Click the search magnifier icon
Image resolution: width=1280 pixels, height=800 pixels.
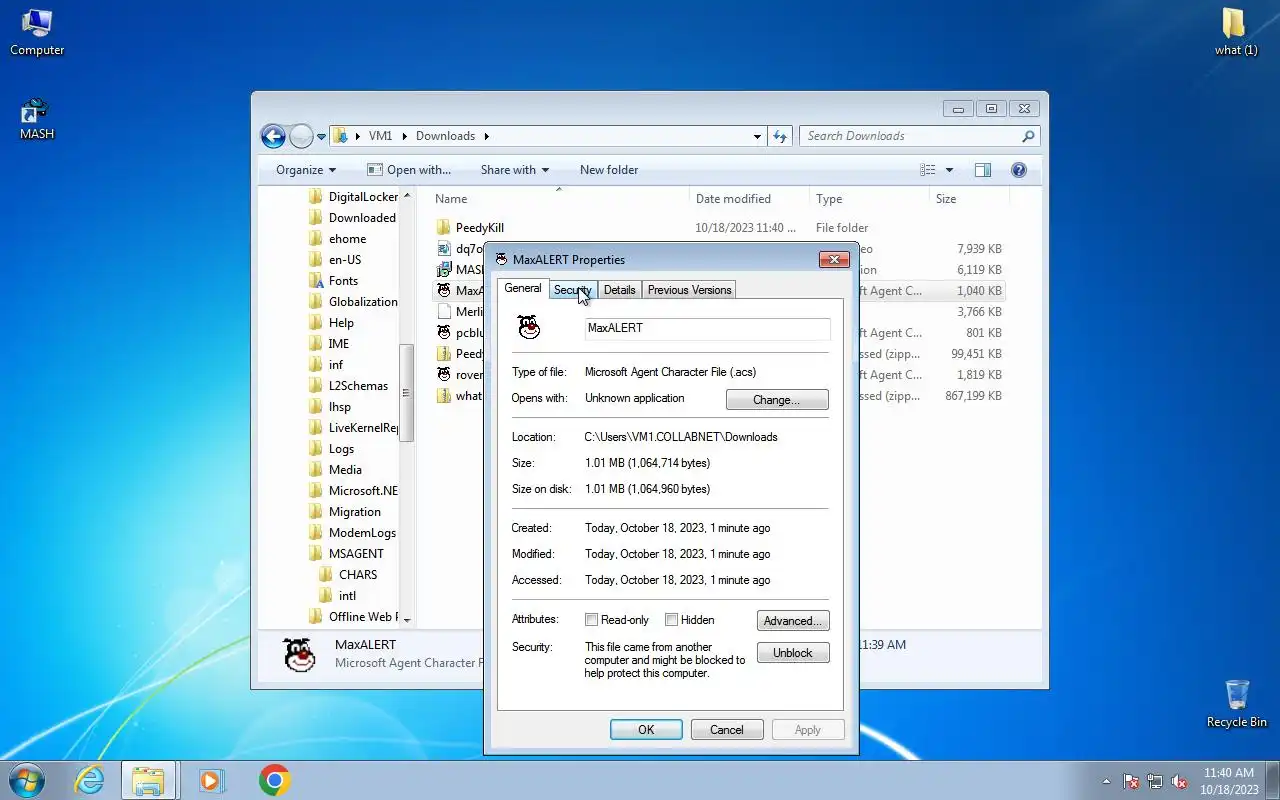click(1028, 136)
